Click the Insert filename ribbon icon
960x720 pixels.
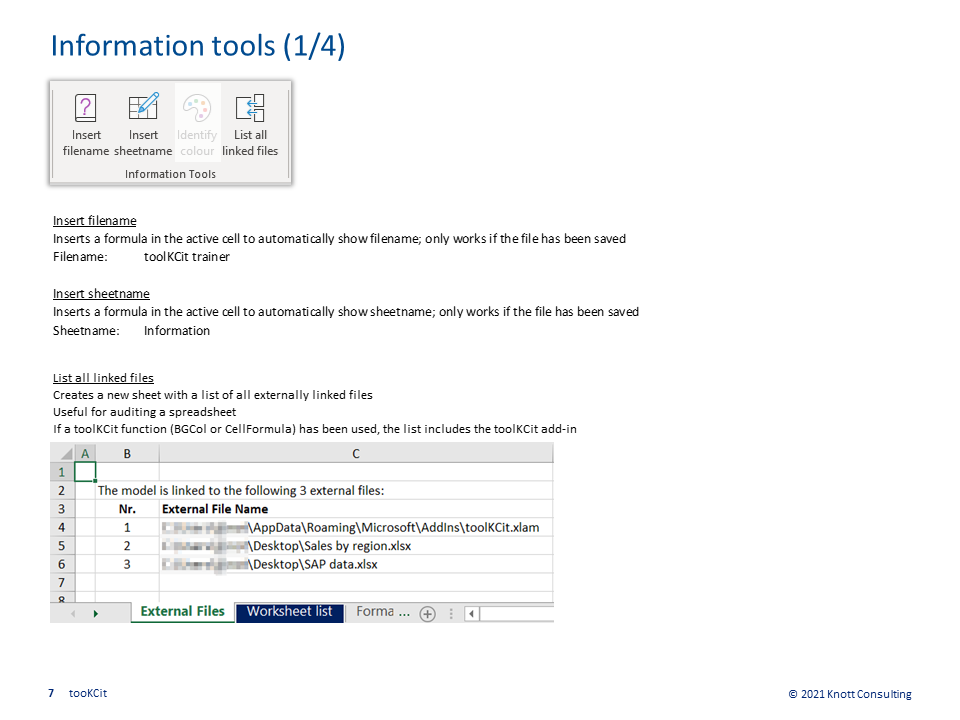[x=86, y=125]
